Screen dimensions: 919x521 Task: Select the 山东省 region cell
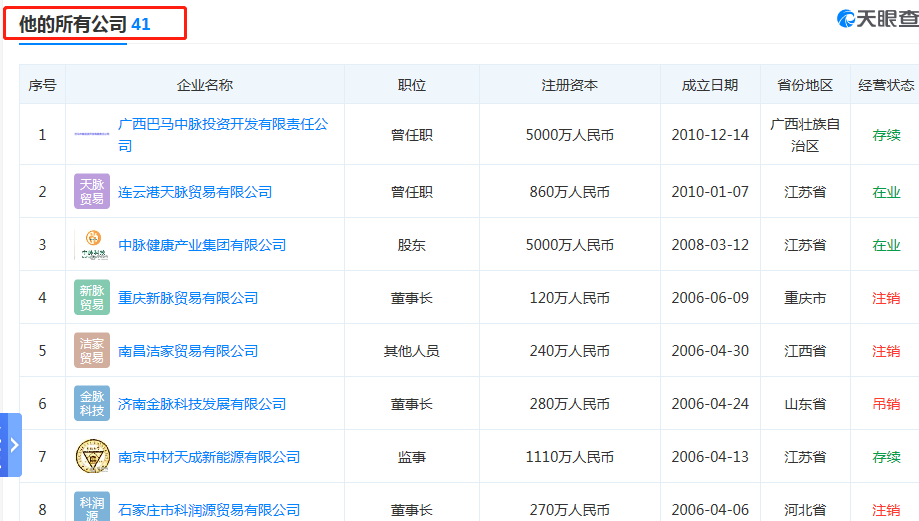click(x=805, y=404)
